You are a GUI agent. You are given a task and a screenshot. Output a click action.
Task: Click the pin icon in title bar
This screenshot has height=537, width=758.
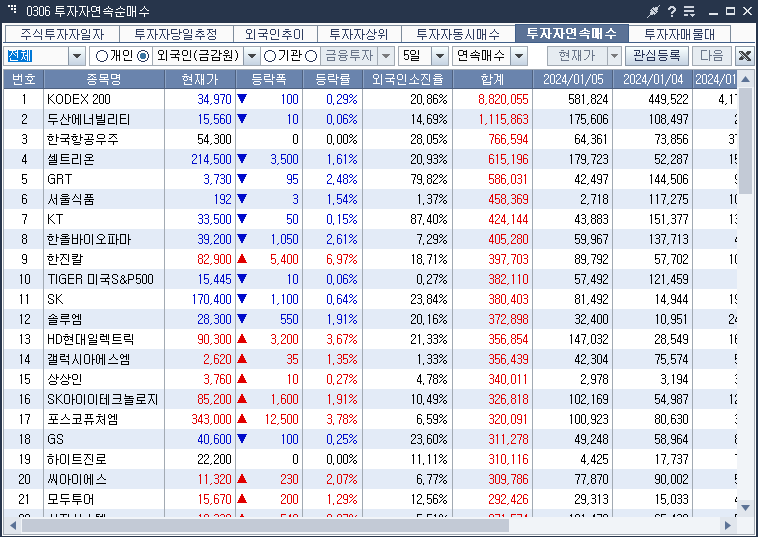(x=654, y=11)
